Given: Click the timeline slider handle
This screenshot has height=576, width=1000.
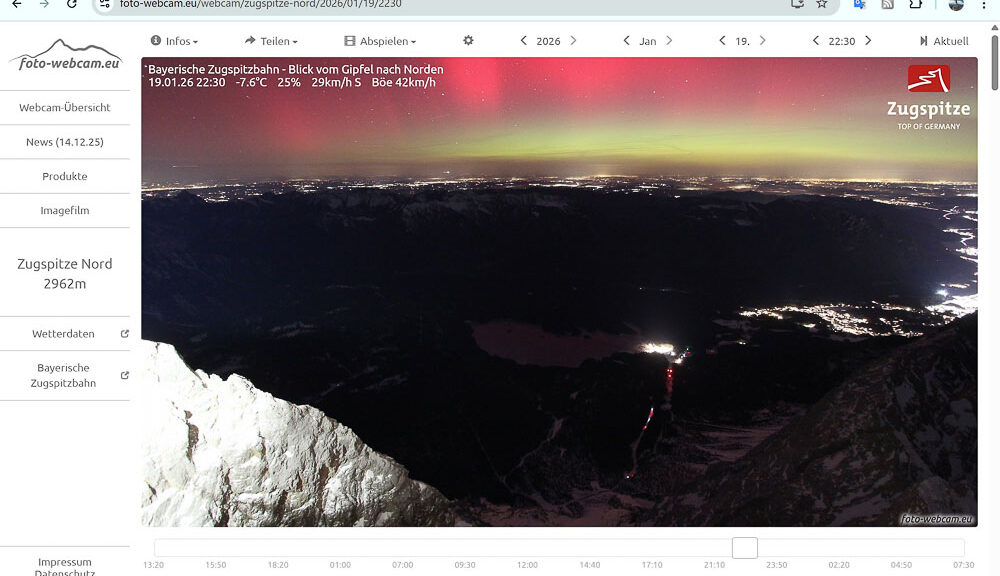Looking at the screenshot, I should (x=744, y=548).
